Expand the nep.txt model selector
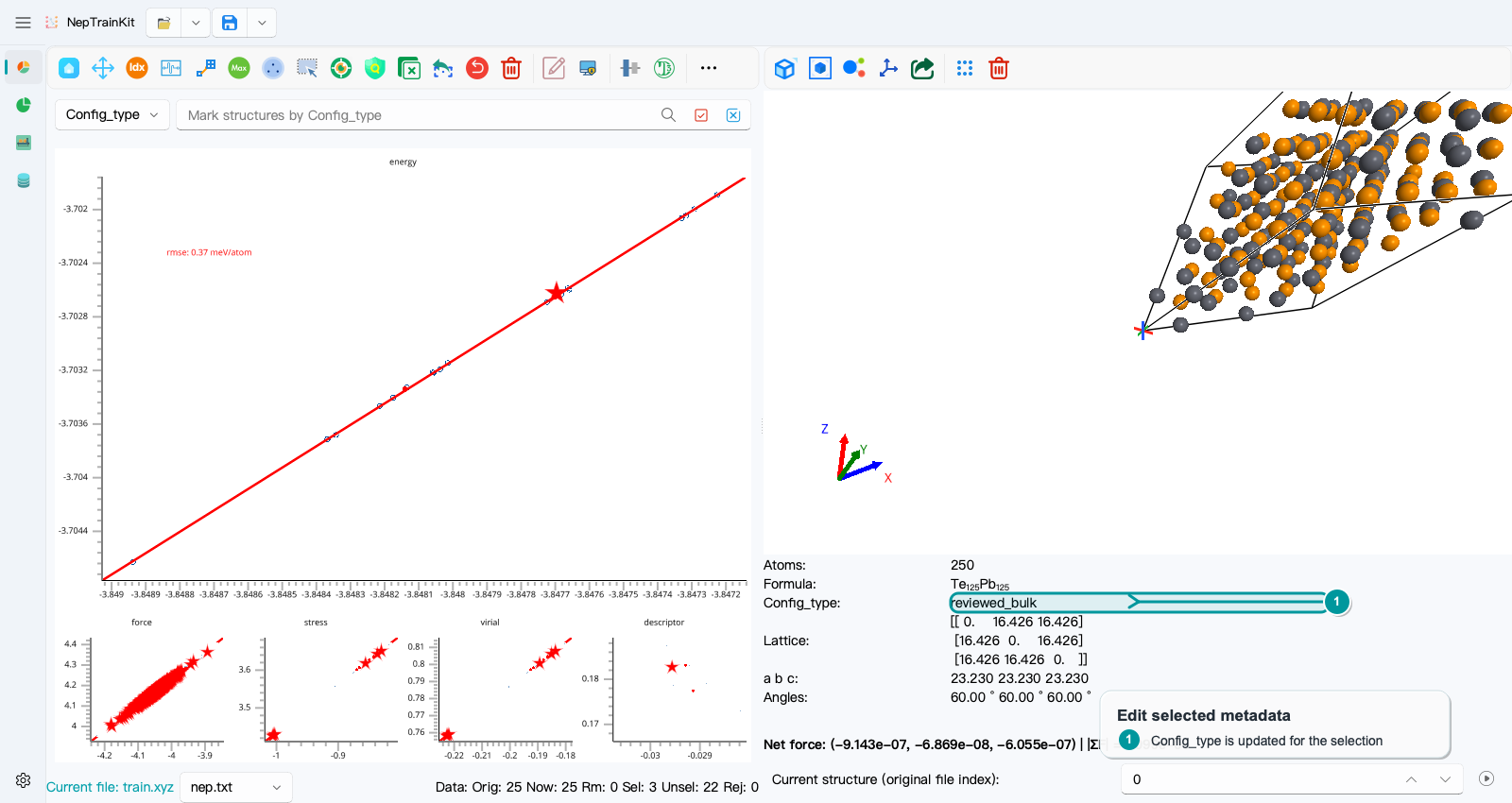This screenshot has width=1512, height=803. (235, 787)
